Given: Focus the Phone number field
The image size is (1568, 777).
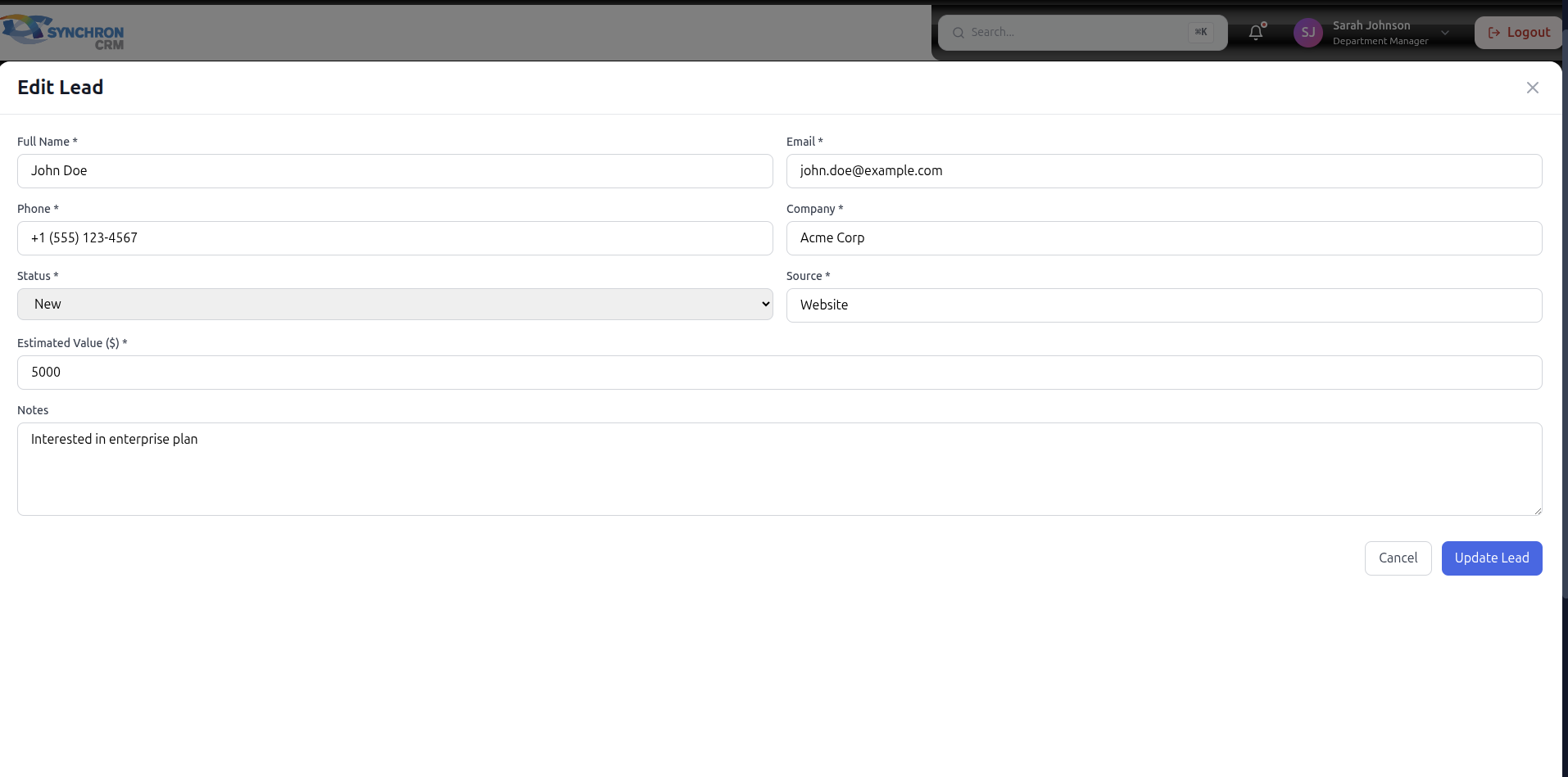Looking at the screenshot, I should tap(395, 238).
